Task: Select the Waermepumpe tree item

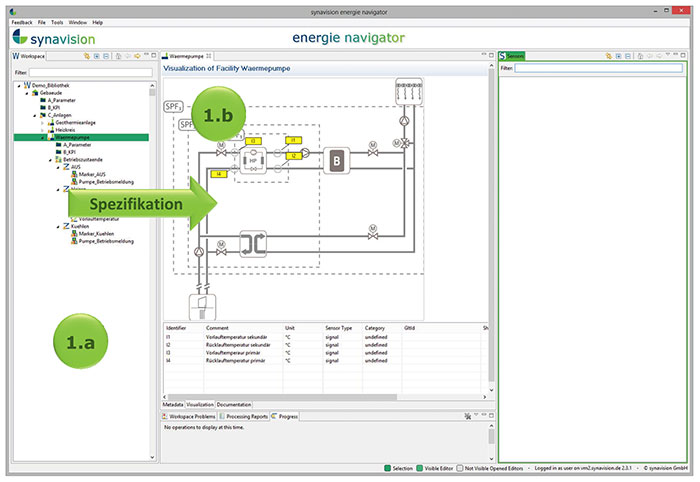Action: 72,137
